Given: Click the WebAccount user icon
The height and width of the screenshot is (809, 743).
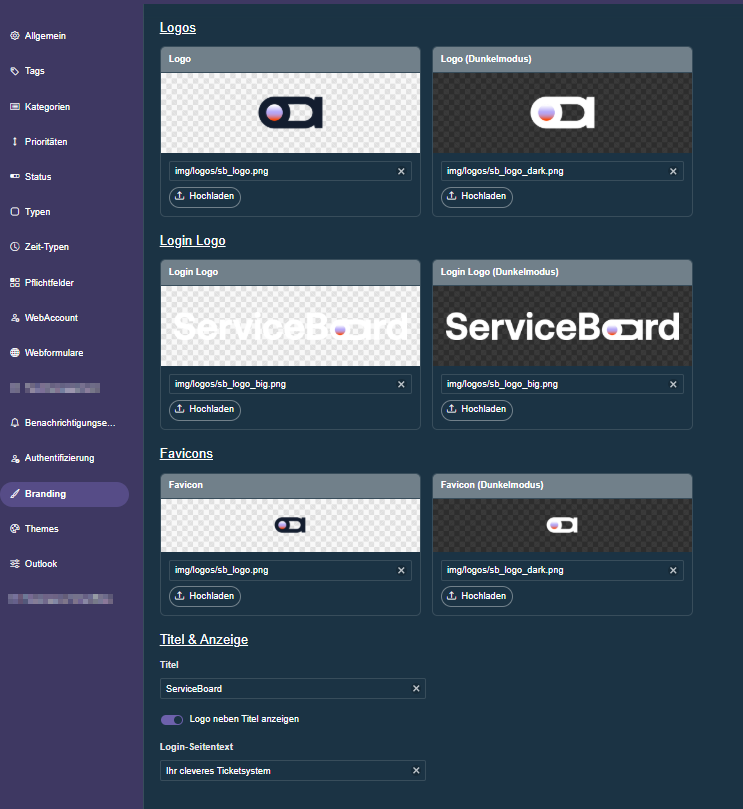Looking at the screenshot, I should coord(15,318).
